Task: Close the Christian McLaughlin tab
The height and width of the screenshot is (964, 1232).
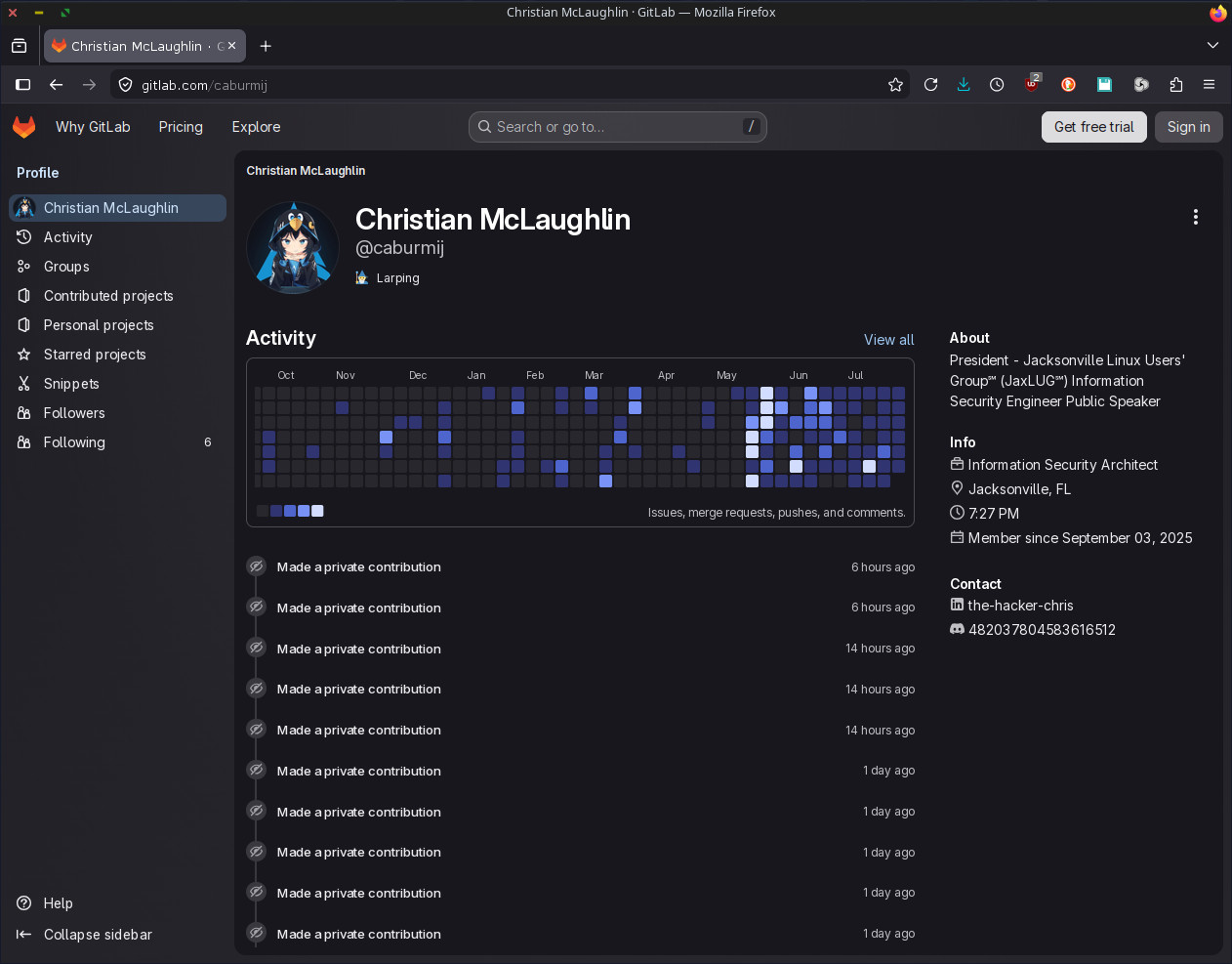Action: click(x=232, y=46)
